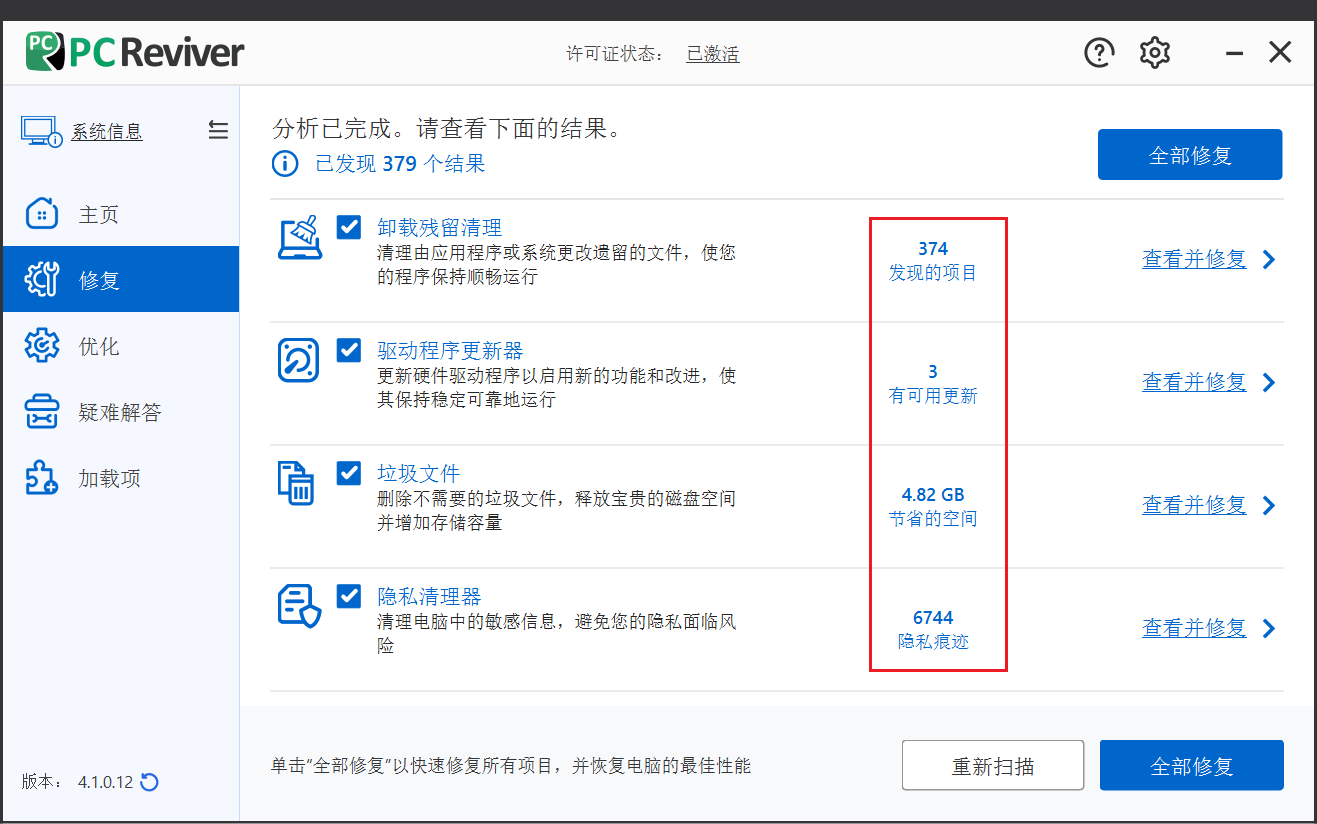Switch to the 优化 sidebar tab

coord(120,346)
